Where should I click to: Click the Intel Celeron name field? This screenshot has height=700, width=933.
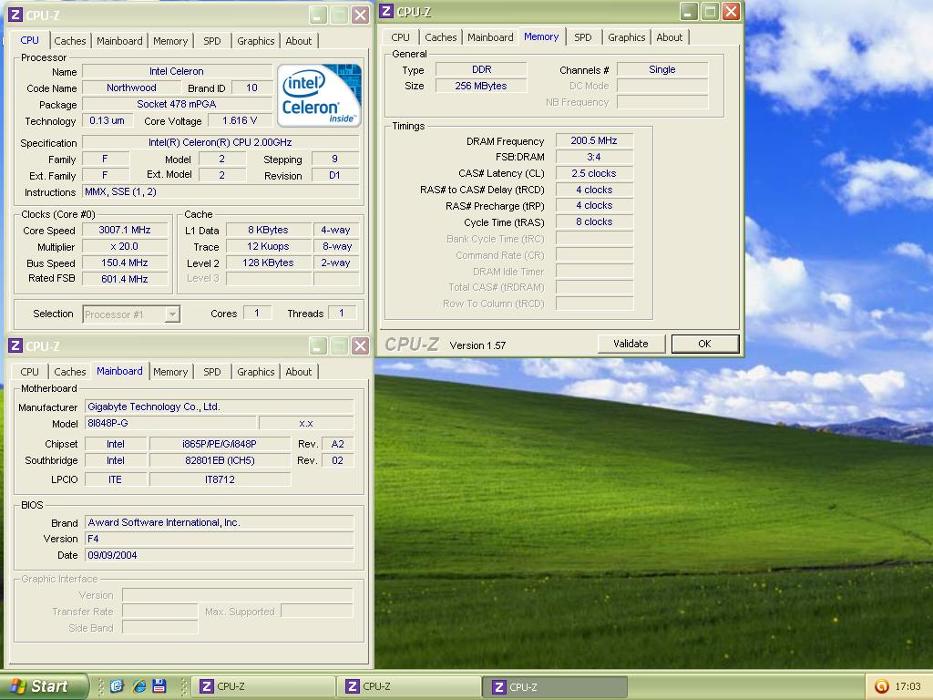pos(177,71)
